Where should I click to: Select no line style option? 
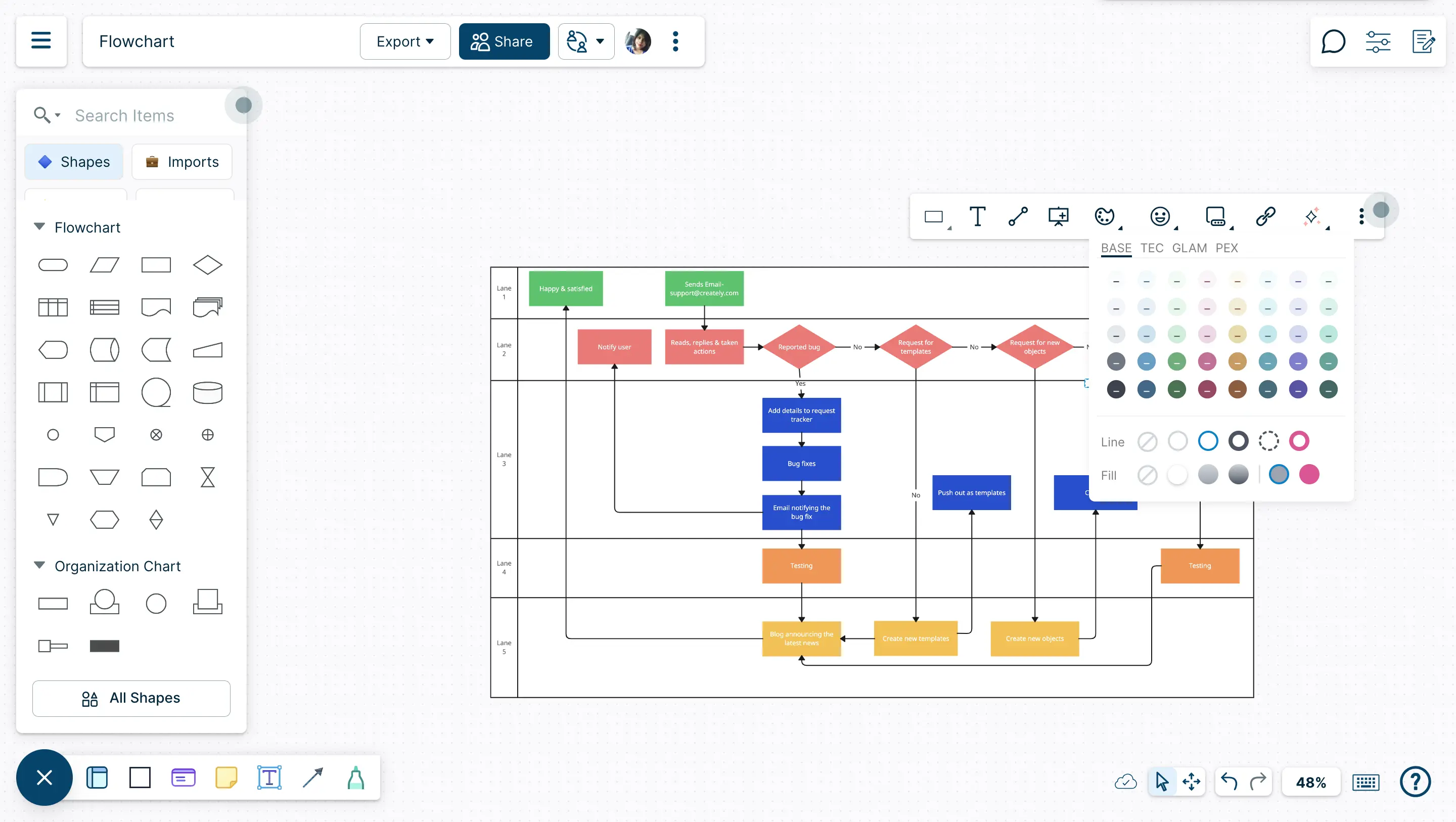(x=1147, y=441)
